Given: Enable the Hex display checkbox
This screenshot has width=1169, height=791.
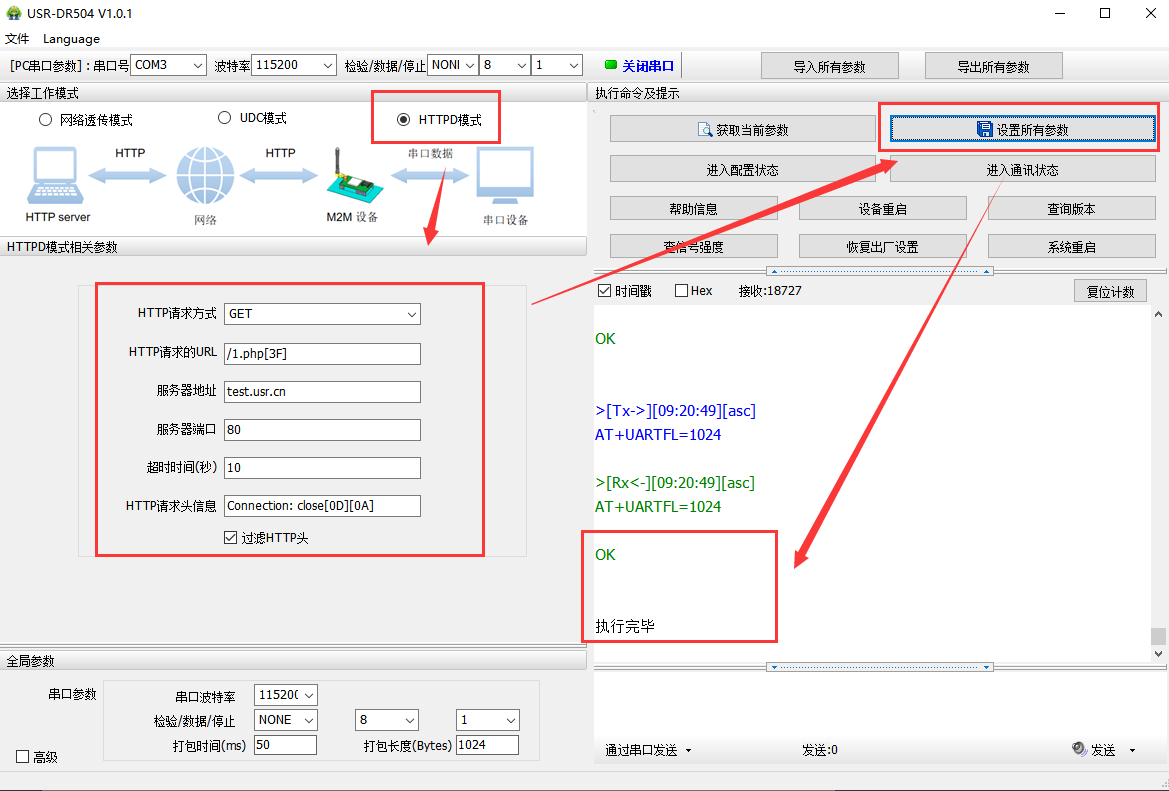Looking at the screenshot, I should pos(681,291).
